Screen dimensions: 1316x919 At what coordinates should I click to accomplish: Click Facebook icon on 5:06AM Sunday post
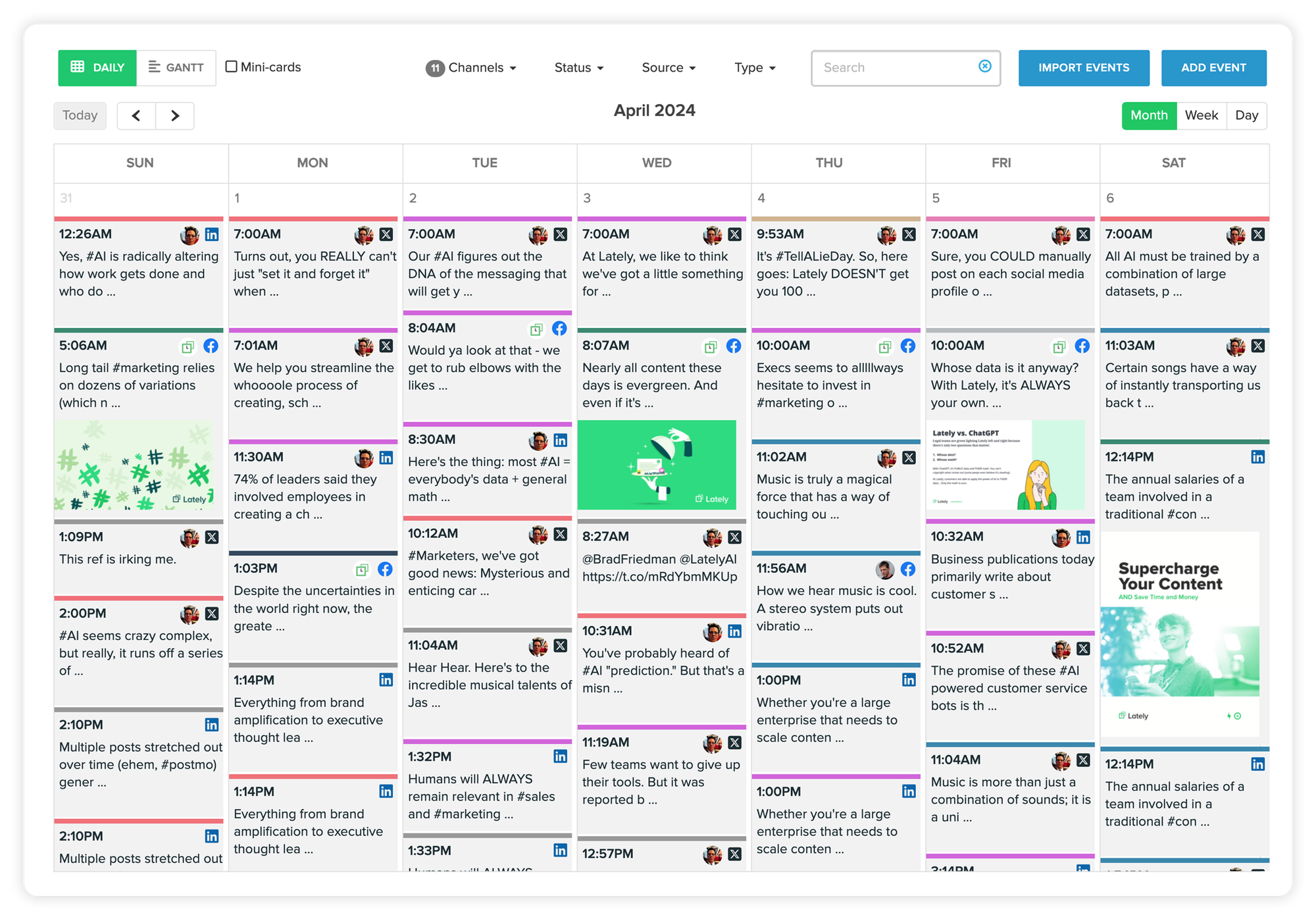pyautogui.click(x=211, y=346)
